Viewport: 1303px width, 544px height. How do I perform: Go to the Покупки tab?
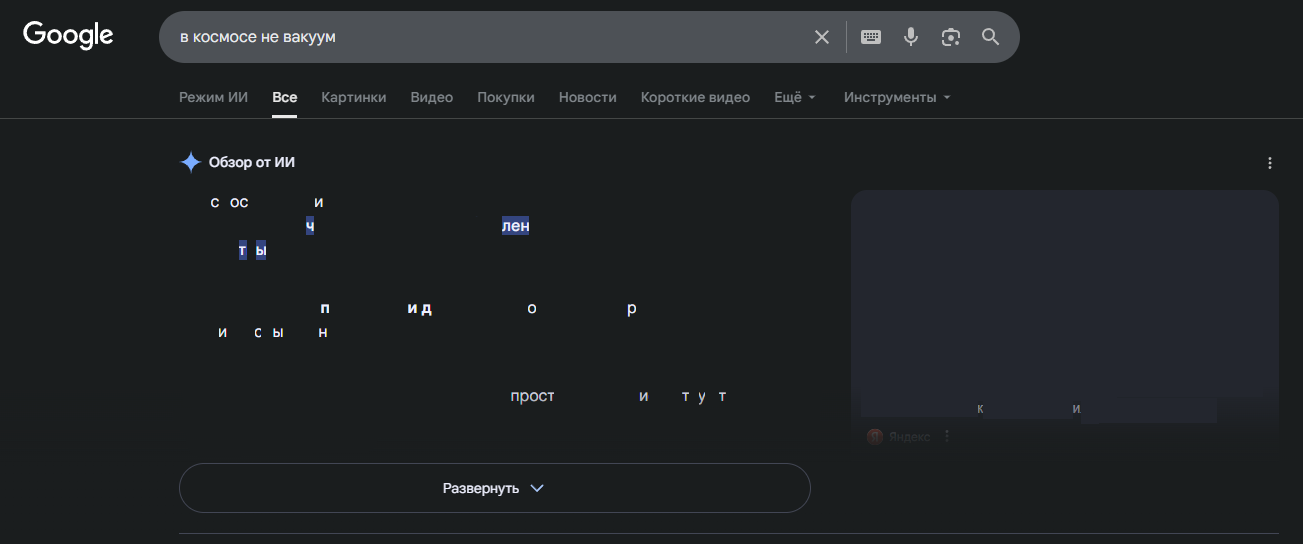coord(505,97)
